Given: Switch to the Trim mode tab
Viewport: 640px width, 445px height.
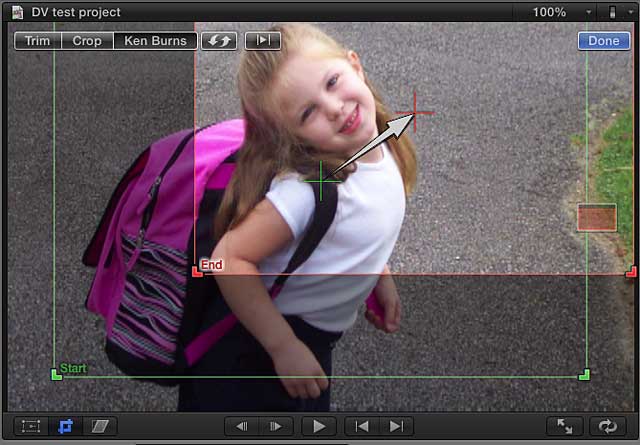Looking at the screenshot, I should click(x=38, y=41).
